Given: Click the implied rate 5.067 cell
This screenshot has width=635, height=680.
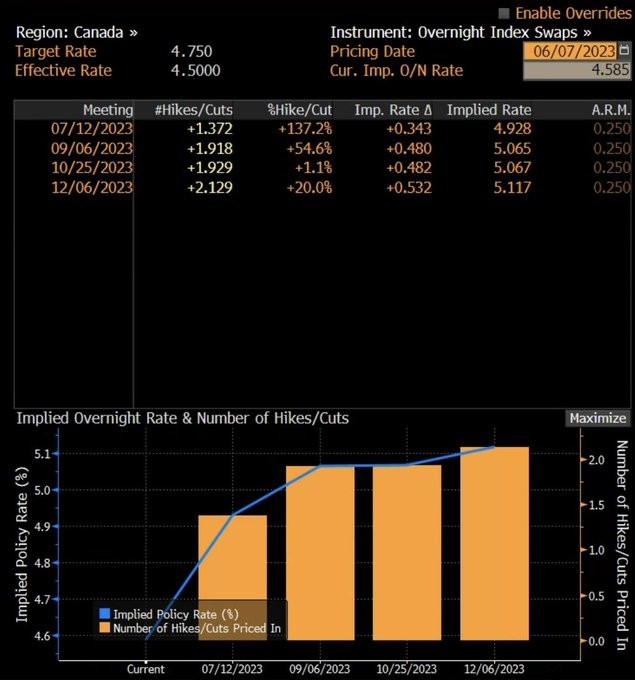Looking at the screenshot, I should 512,168.
